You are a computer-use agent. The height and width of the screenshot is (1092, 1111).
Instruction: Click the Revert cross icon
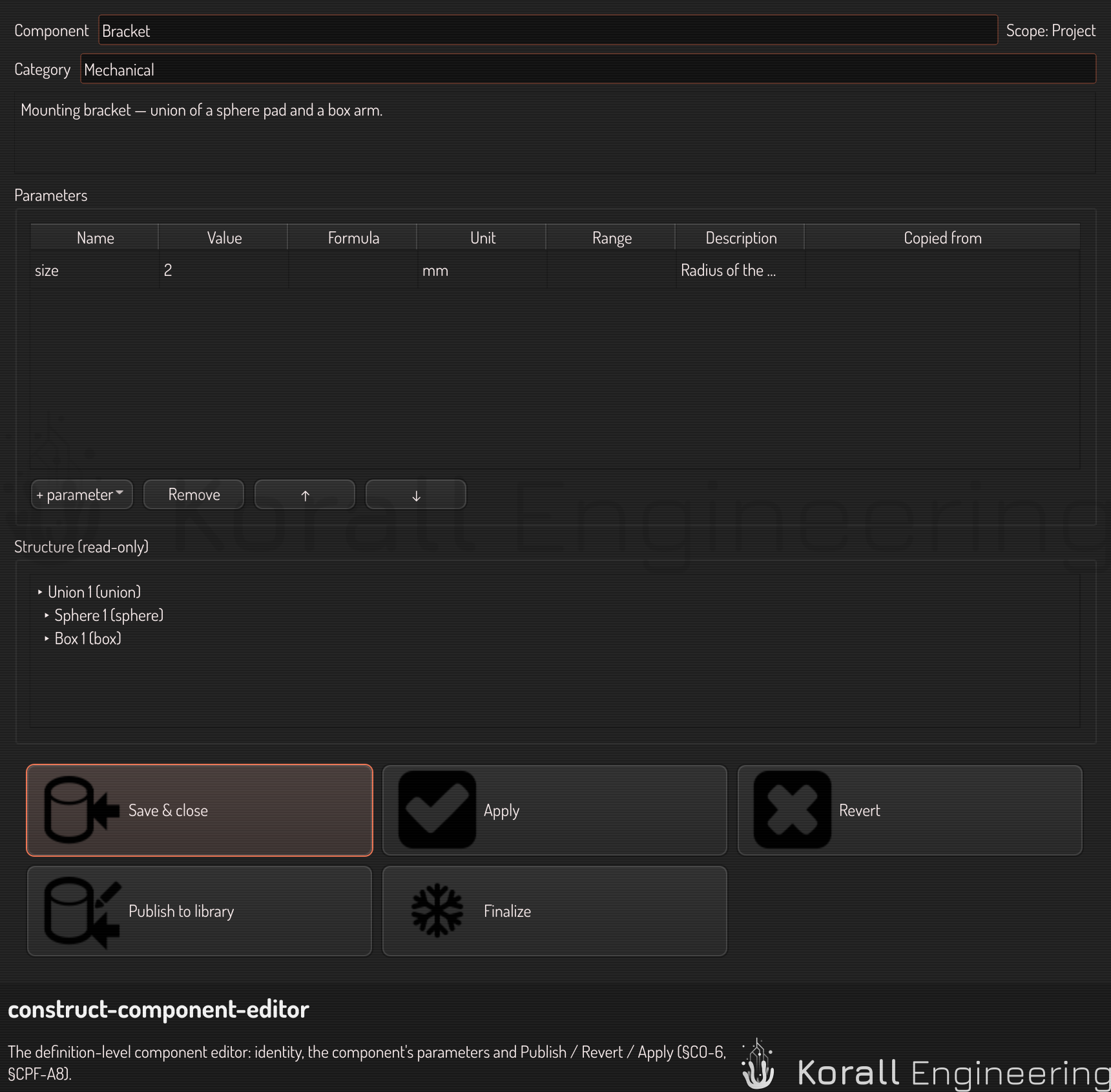point(793,810)
